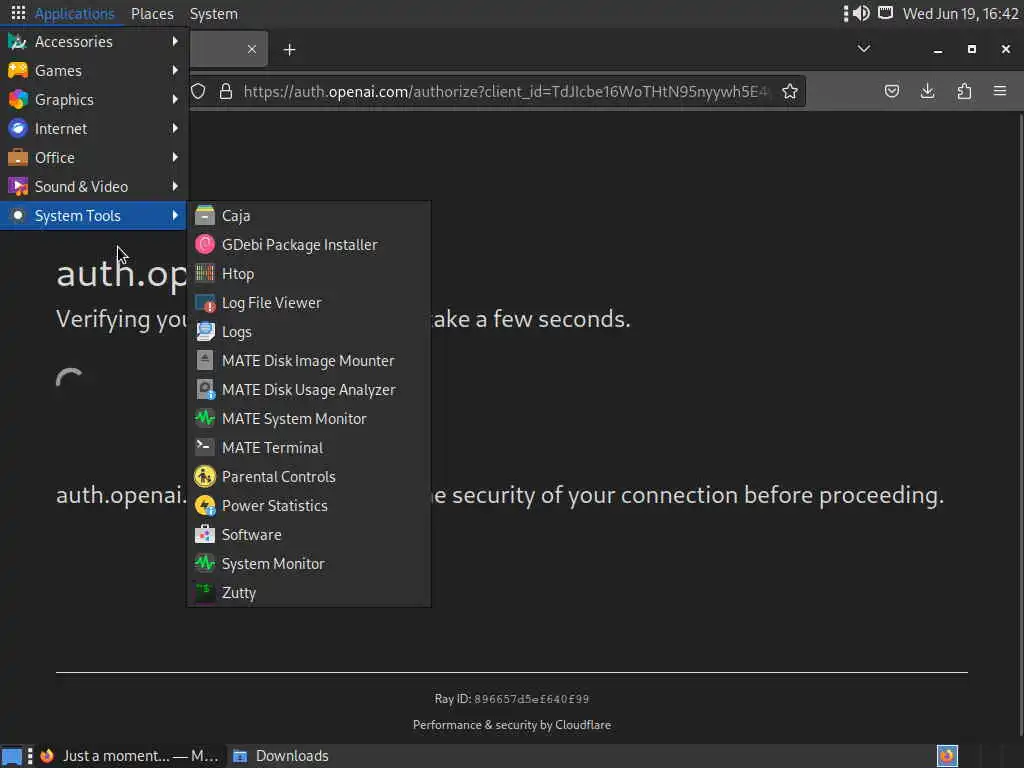Switch to Downloads window in taskbar

[281, 756]
